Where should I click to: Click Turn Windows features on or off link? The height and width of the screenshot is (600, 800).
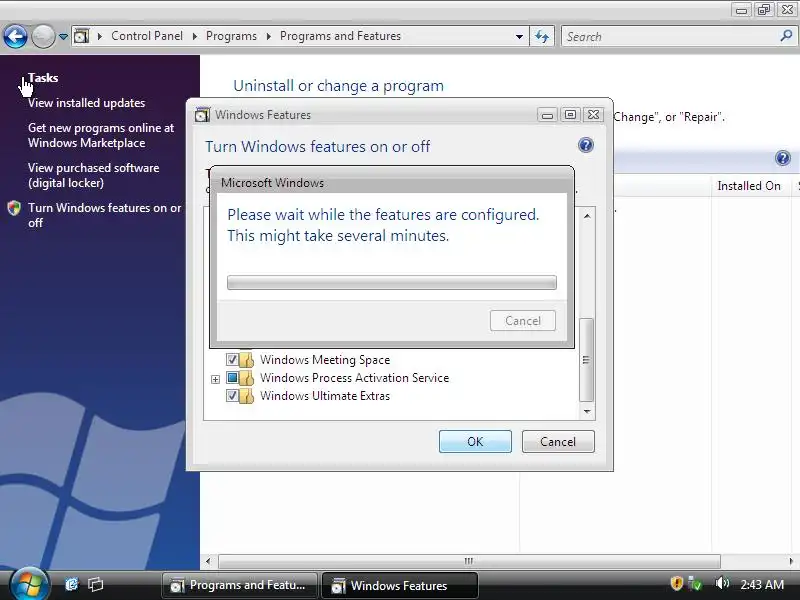point(105,215)
